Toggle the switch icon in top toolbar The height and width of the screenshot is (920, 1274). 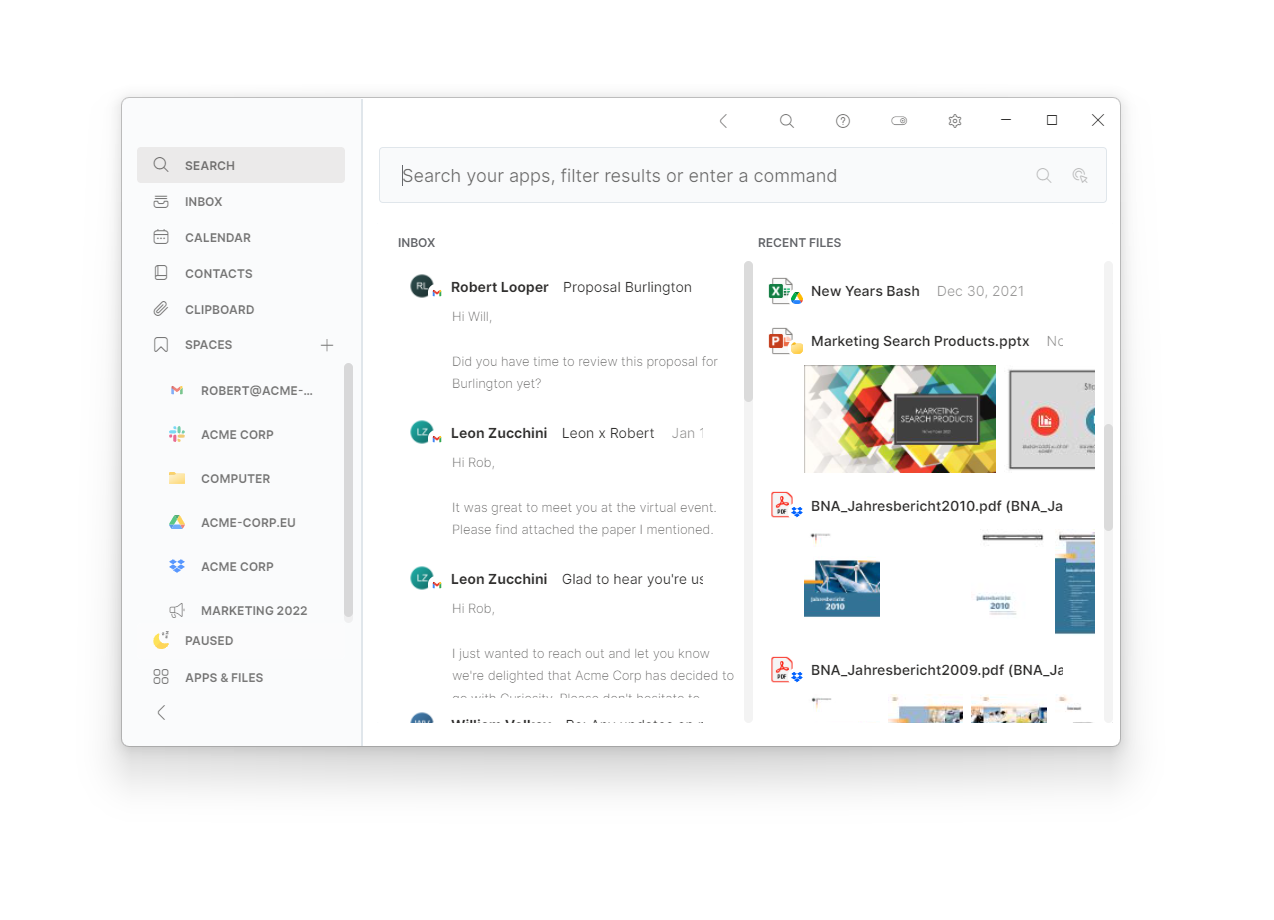[899, 121]
